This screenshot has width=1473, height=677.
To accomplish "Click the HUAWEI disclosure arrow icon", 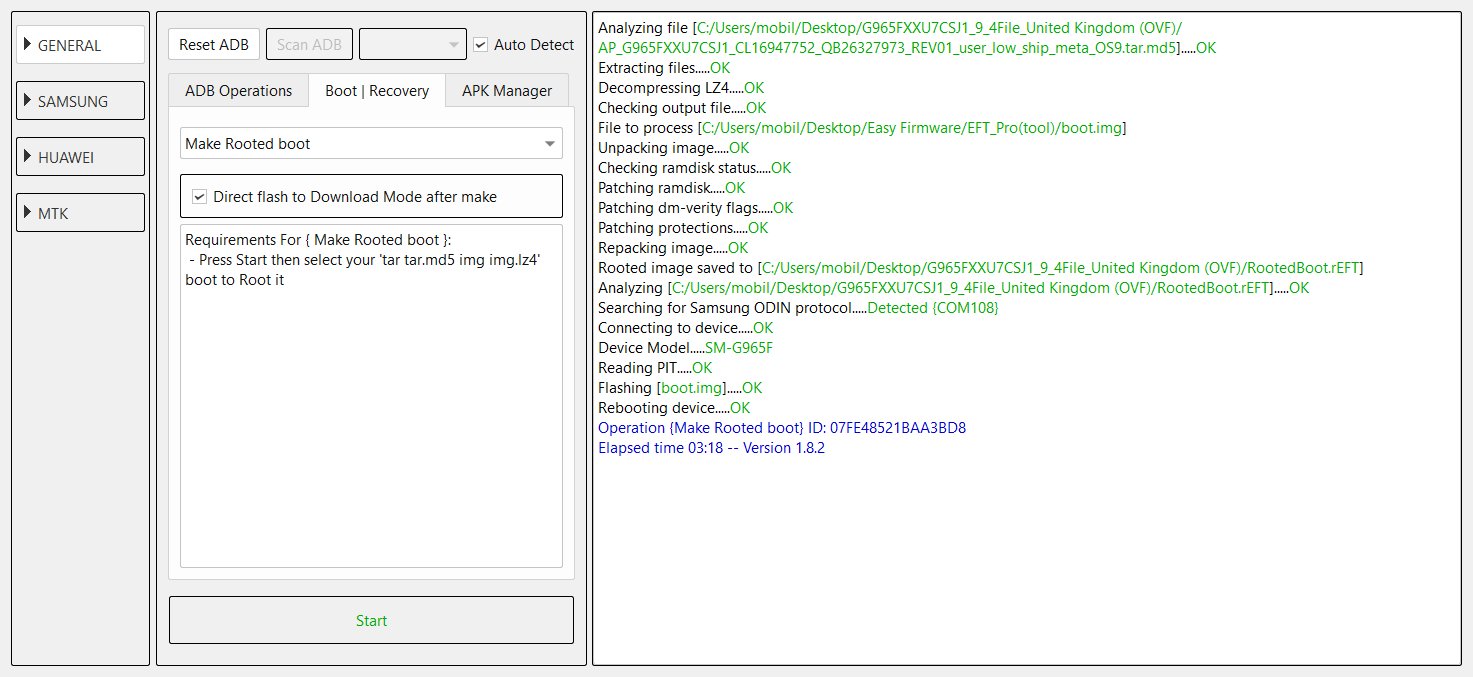I will 28,156.
